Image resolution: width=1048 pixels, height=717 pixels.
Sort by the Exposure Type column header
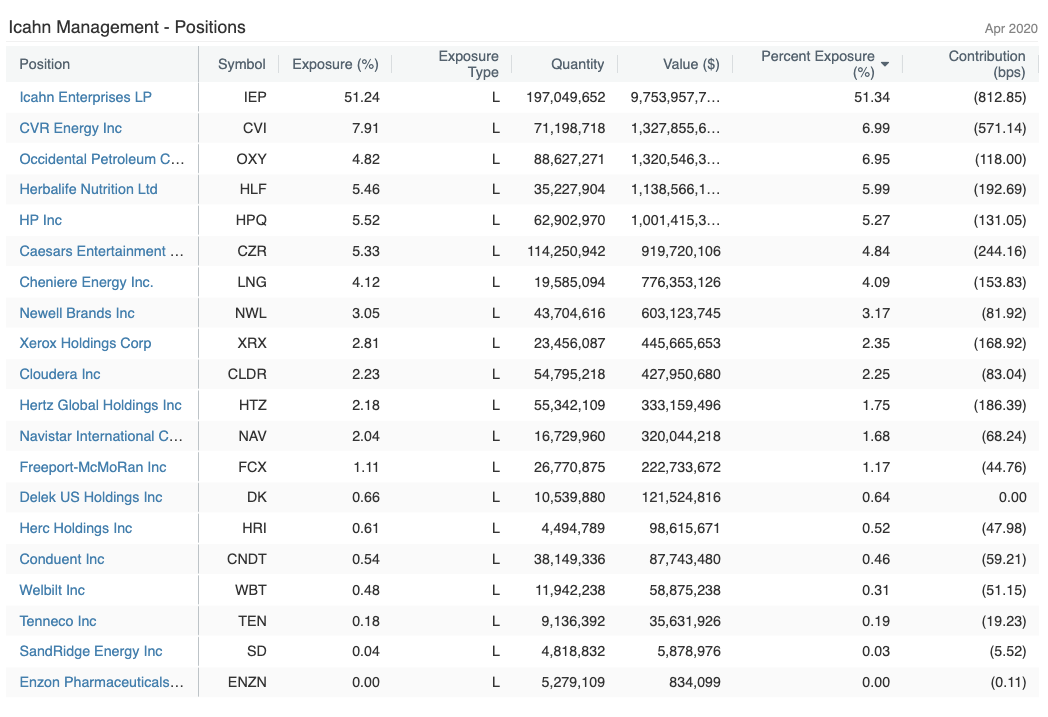(x=469, y=64)
